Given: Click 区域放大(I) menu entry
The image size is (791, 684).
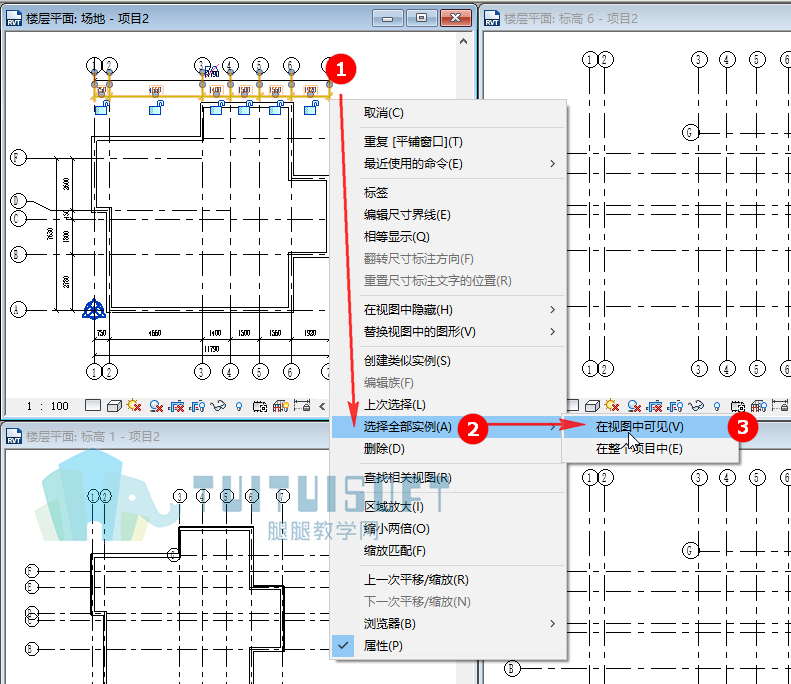Looking at the screenshot, I should pyautogui.click(x=448, y=506).
